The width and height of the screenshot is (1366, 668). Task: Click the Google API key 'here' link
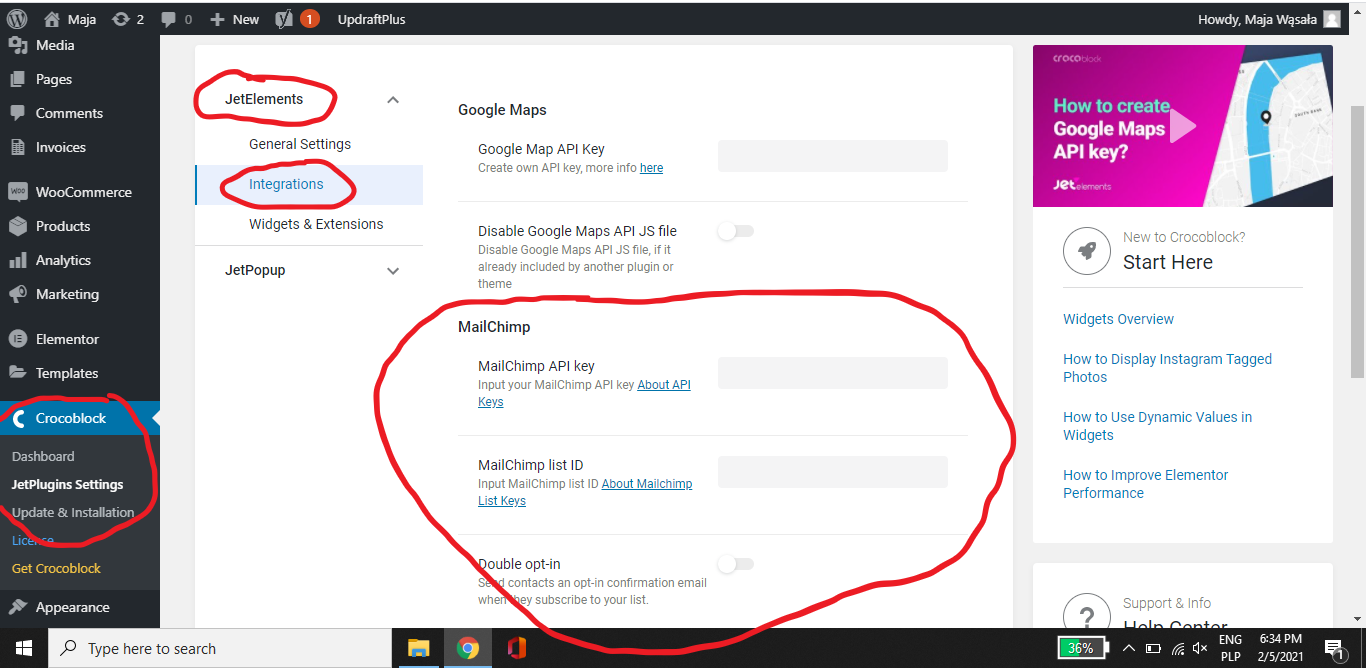[x=651, y=168]
